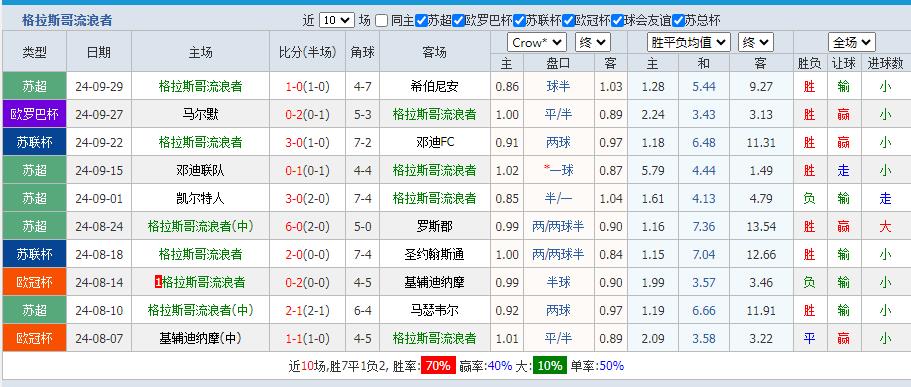Open the 终 dropdown beside 胜平负均值
The image size is (911, 387).
point(756,42)
